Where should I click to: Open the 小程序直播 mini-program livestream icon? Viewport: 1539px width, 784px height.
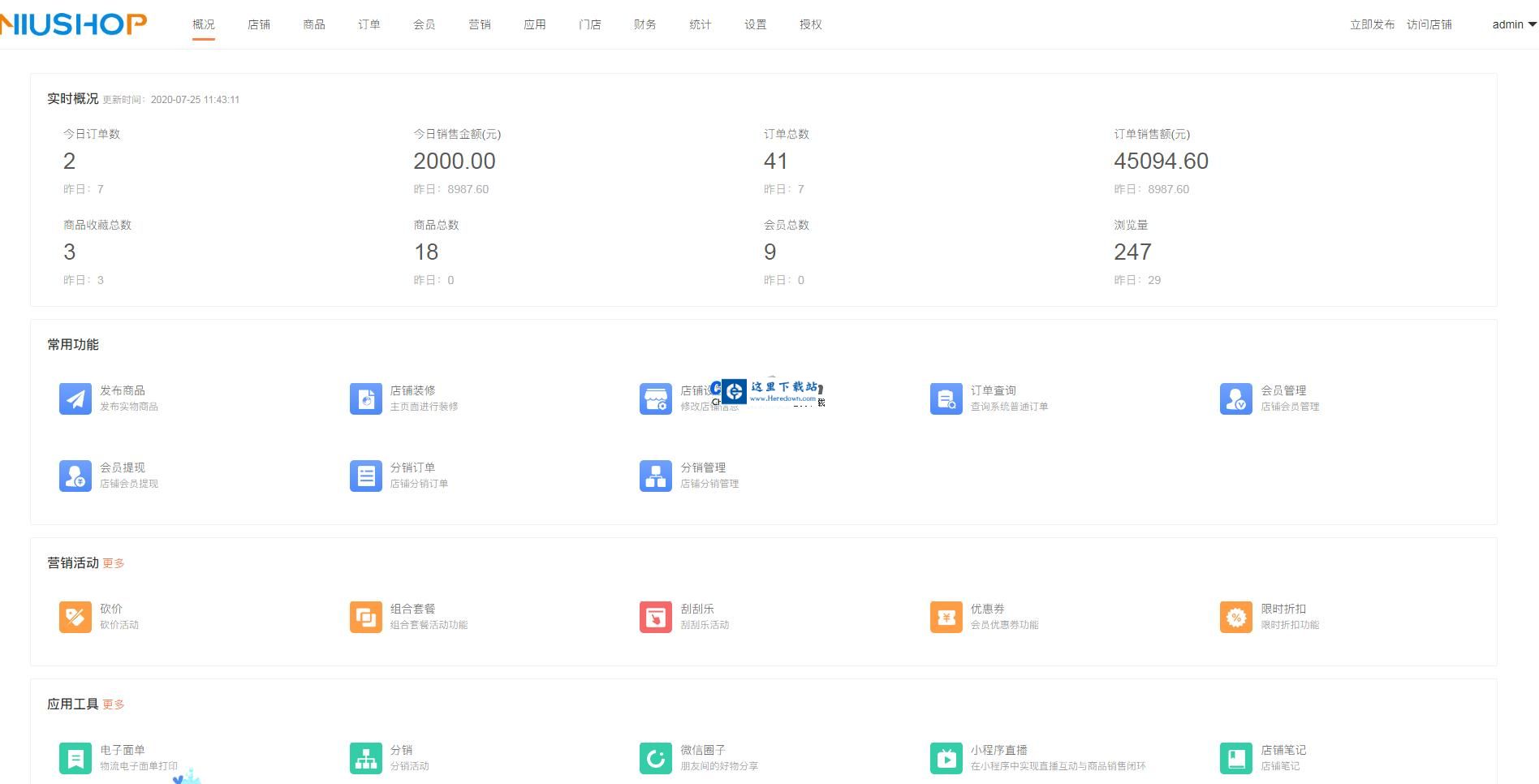click(945, 758)
